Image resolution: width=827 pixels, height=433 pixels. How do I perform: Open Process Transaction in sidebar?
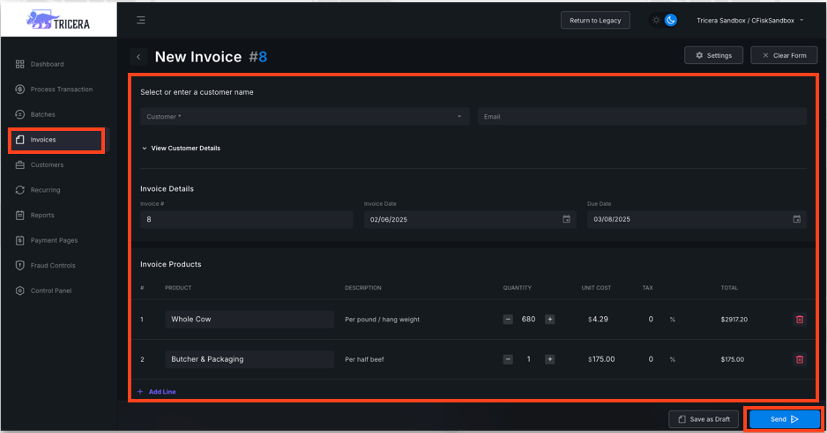point(61,89)
